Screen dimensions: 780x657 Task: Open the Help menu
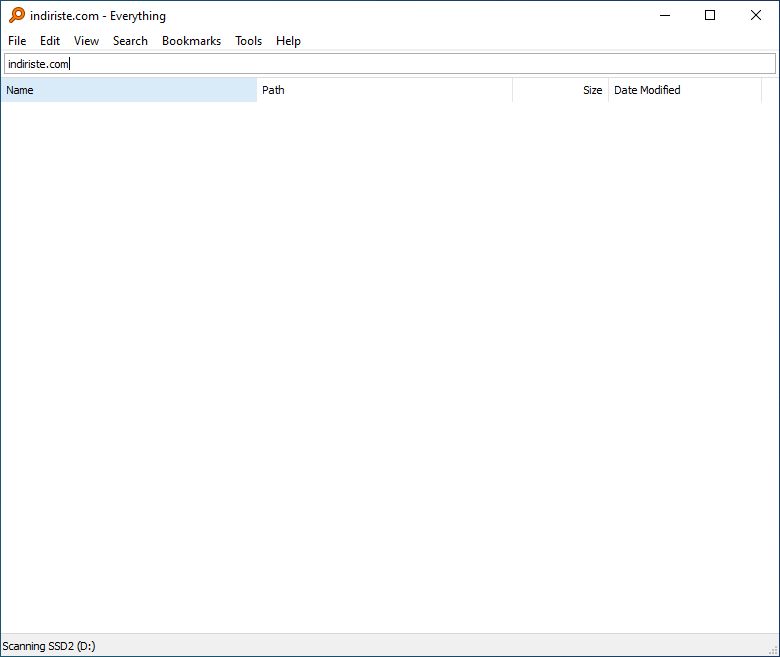tap(288, 41)
